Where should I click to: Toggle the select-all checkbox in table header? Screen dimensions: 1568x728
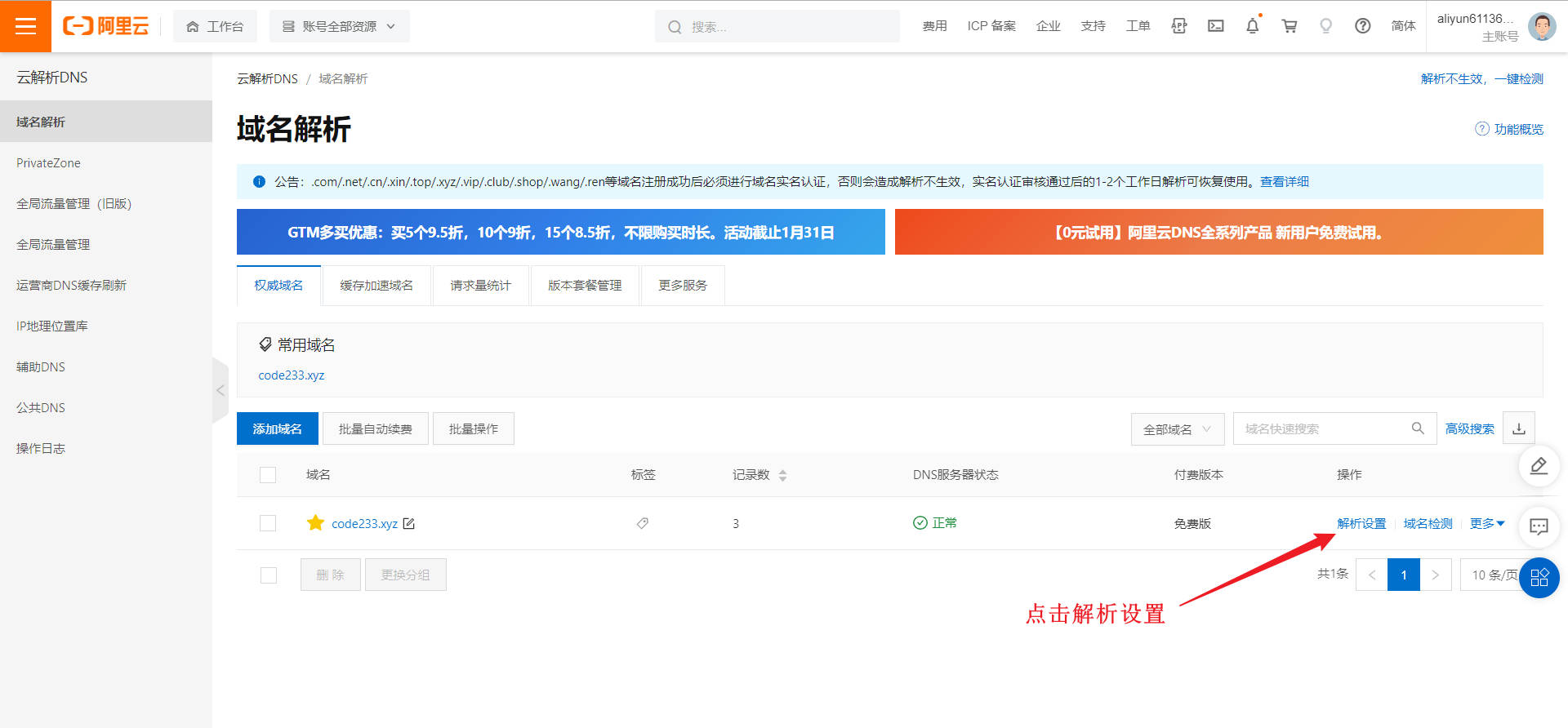tap(268, 475)
